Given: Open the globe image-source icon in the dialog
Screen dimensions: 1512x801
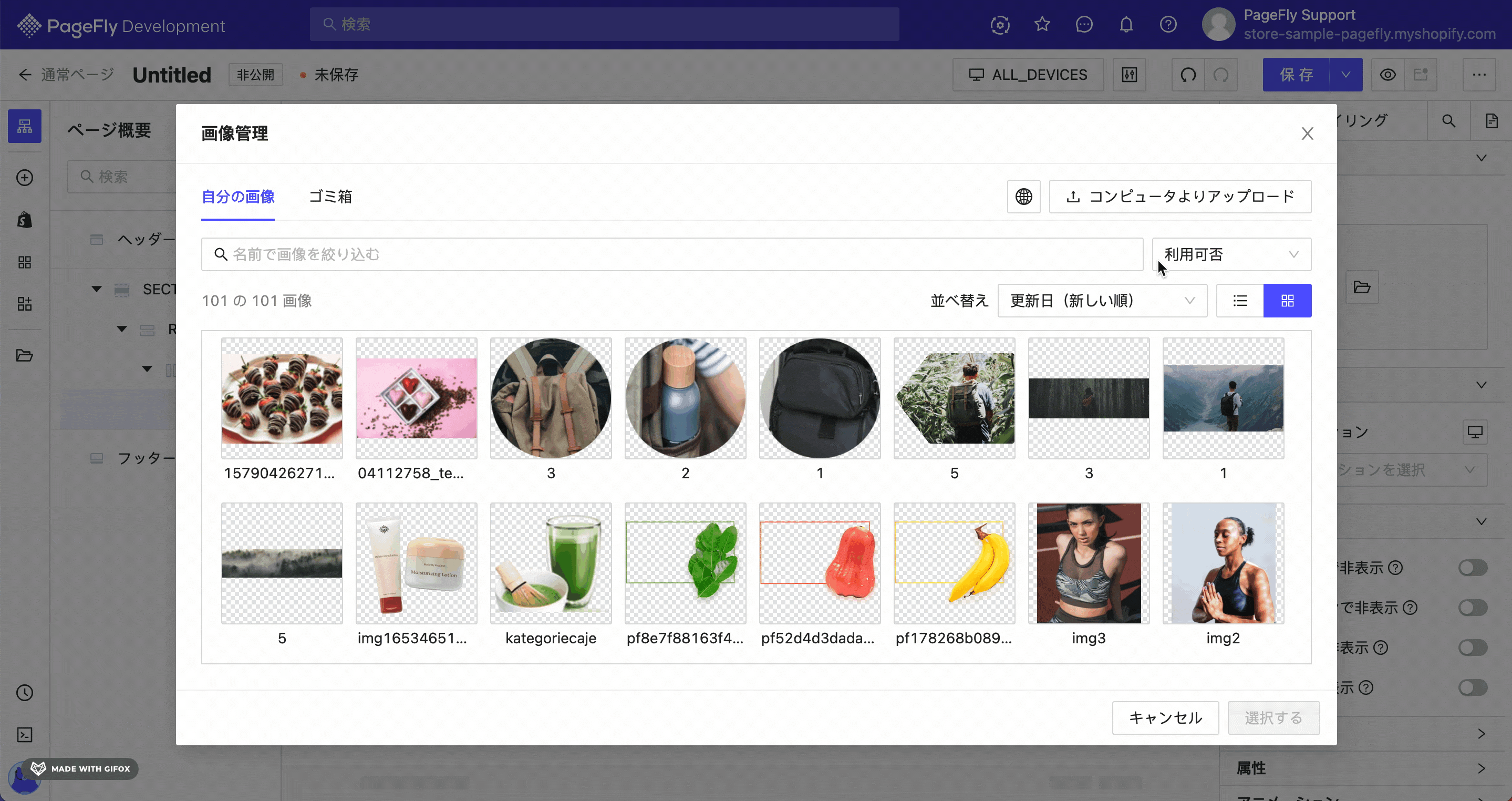Looking at the screenshot, I should pos(1023,196).
